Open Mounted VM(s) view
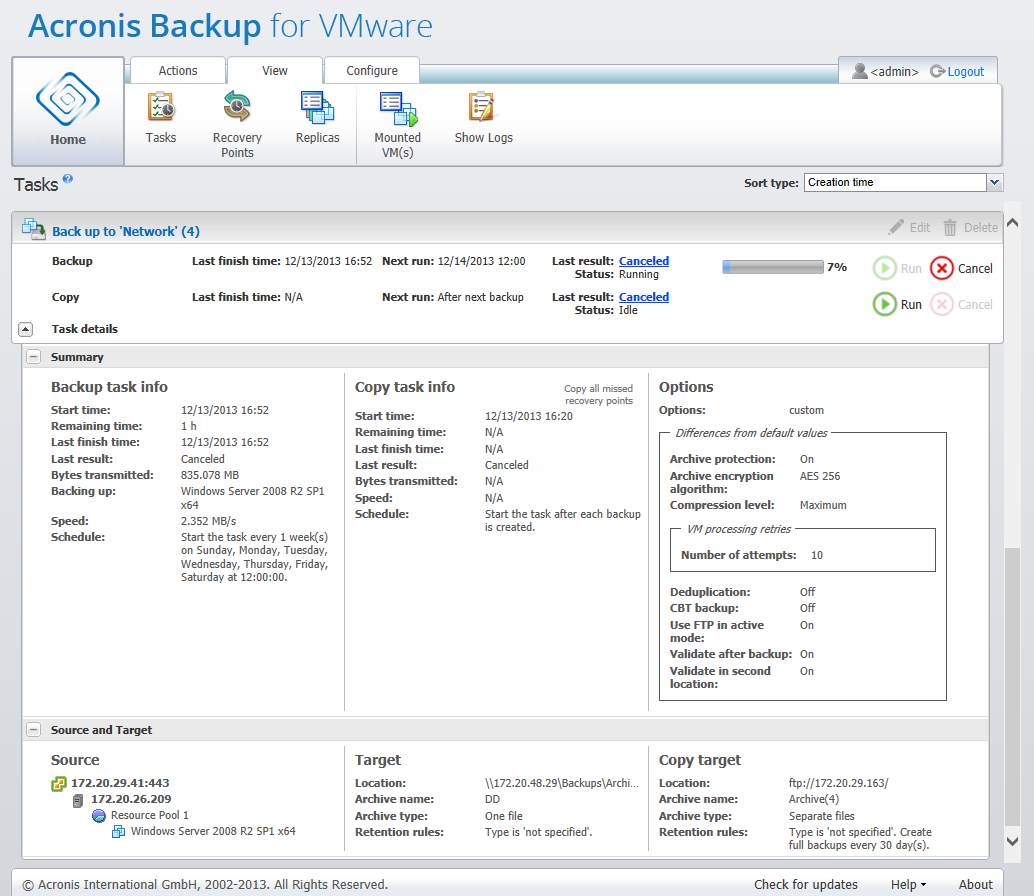This screenshot has width=1034, height=896. (x=398, y=109)
